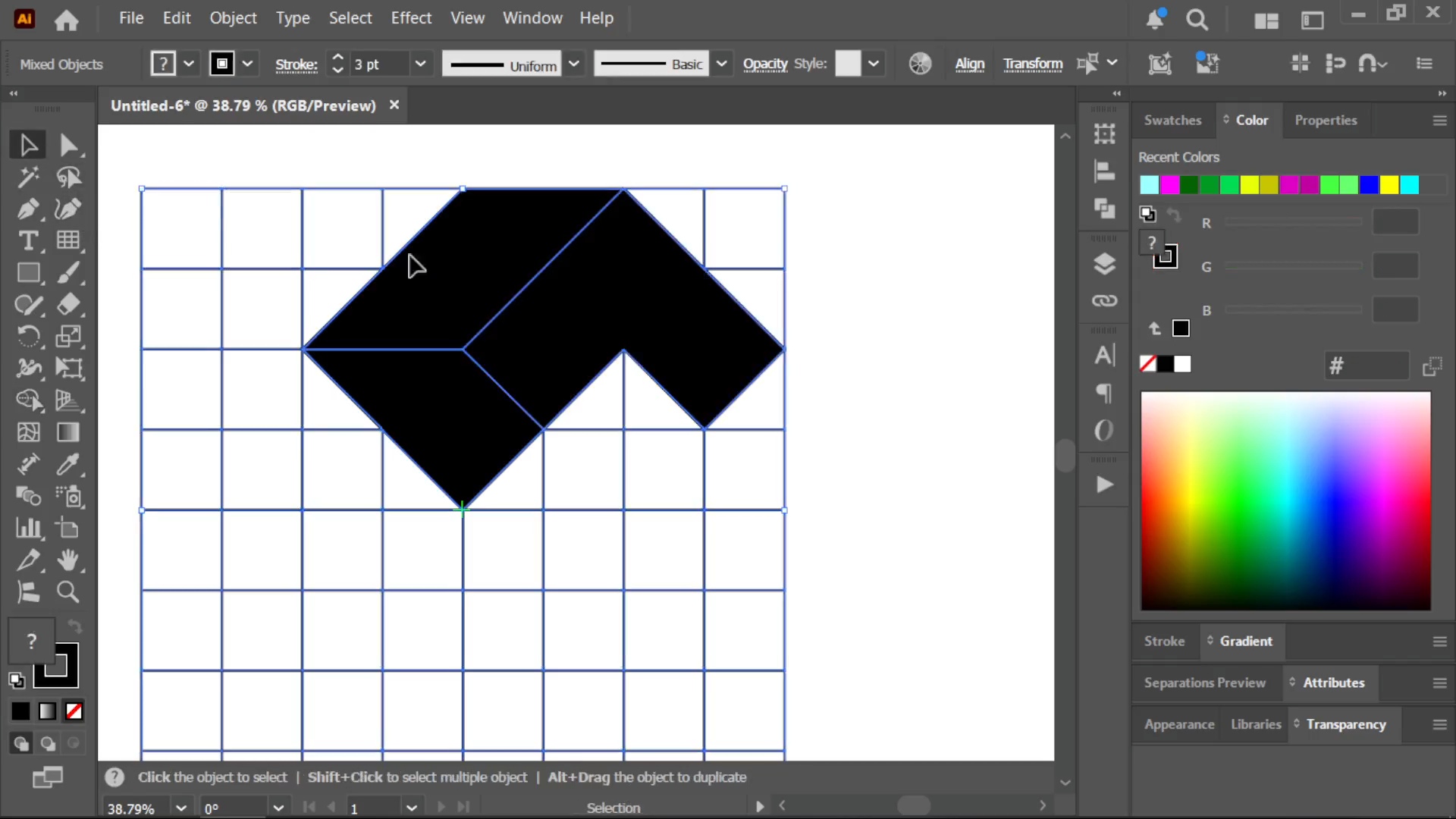Screen dimensions: 1456x819
Task: Swap fill and stroke in toolbar
Action: [74, 626]
